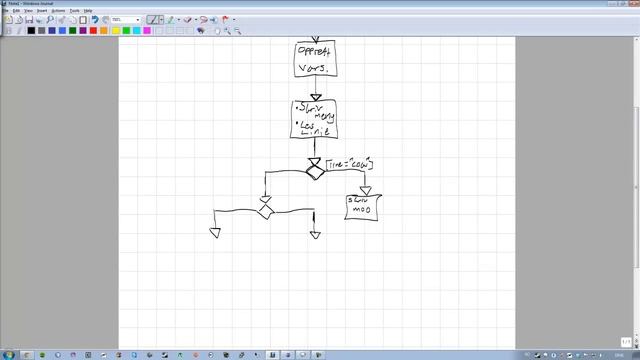
Task: Click the New Note toolbar icon
Action: tap(9, 20)
